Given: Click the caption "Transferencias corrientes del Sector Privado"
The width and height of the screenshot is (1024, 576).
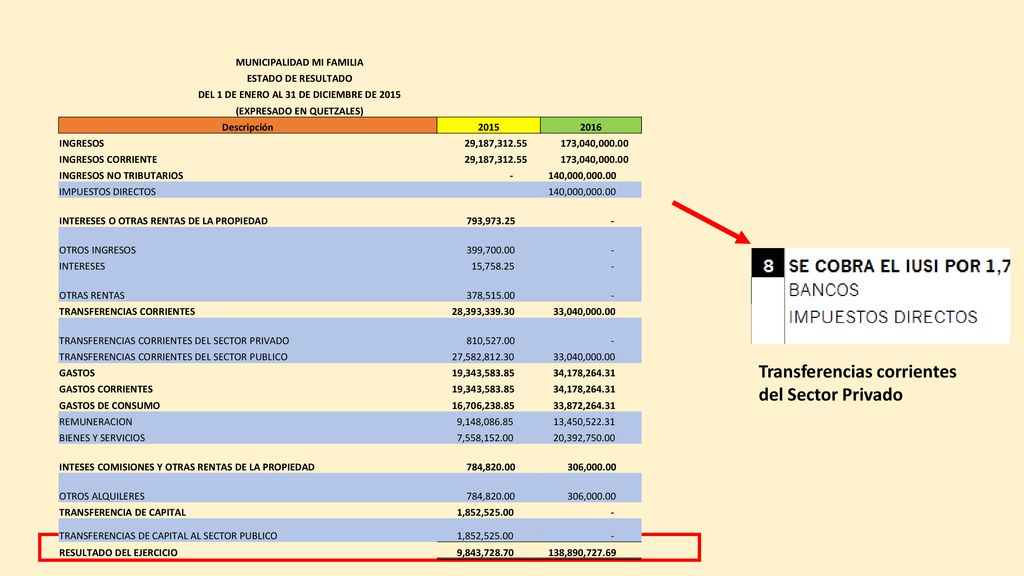Looking at the screenshot, I should pos(857,383).
